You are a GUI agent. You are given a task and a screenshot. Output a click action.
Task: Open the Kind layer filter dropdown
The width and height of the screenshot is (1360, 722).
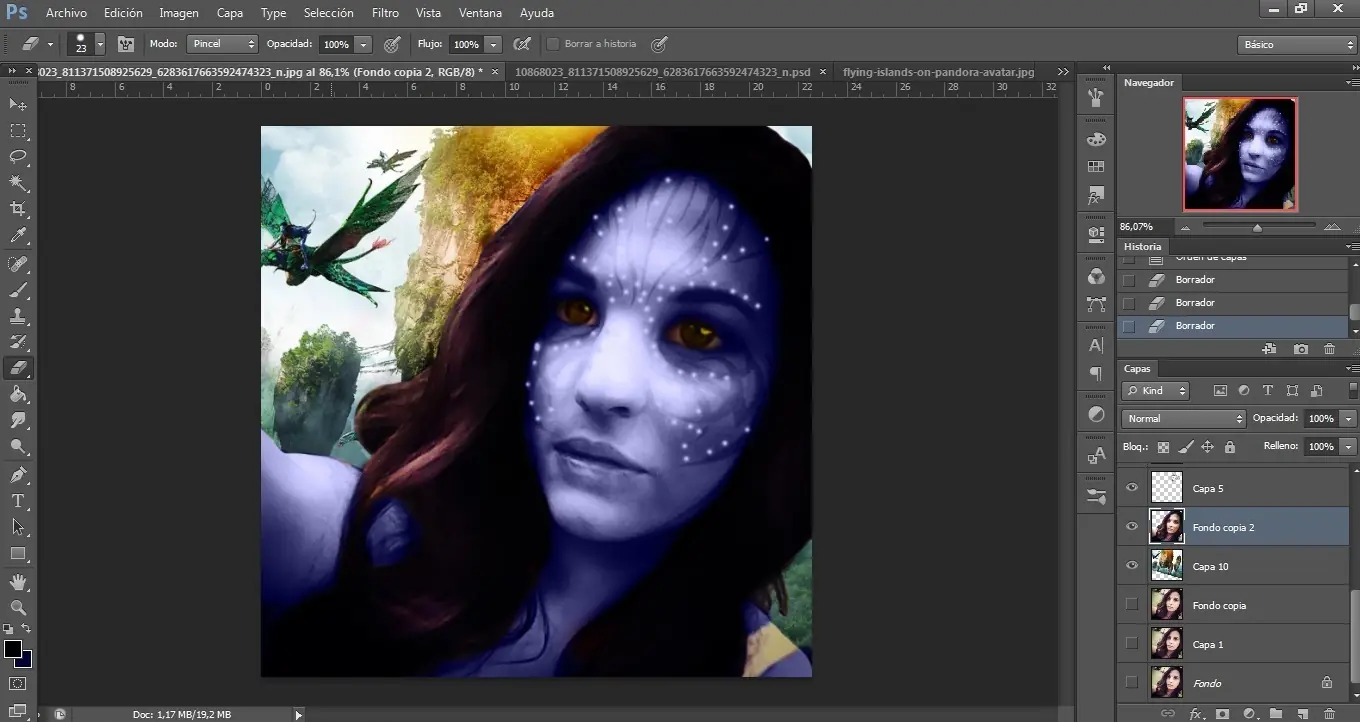point(1155,391)
